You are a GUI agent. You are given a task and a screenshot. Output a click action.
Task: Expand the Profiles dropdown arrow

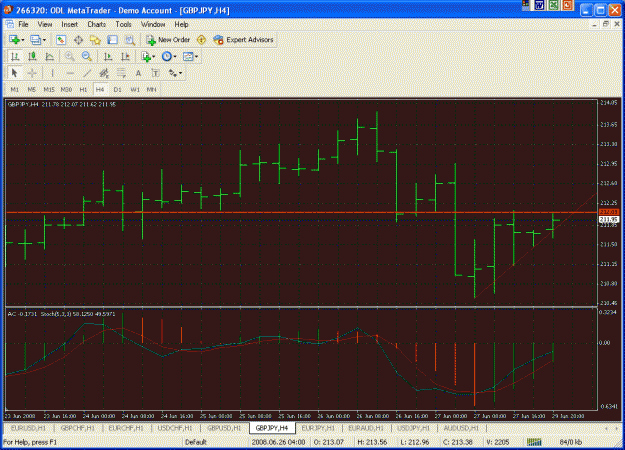tap(44, 40)
